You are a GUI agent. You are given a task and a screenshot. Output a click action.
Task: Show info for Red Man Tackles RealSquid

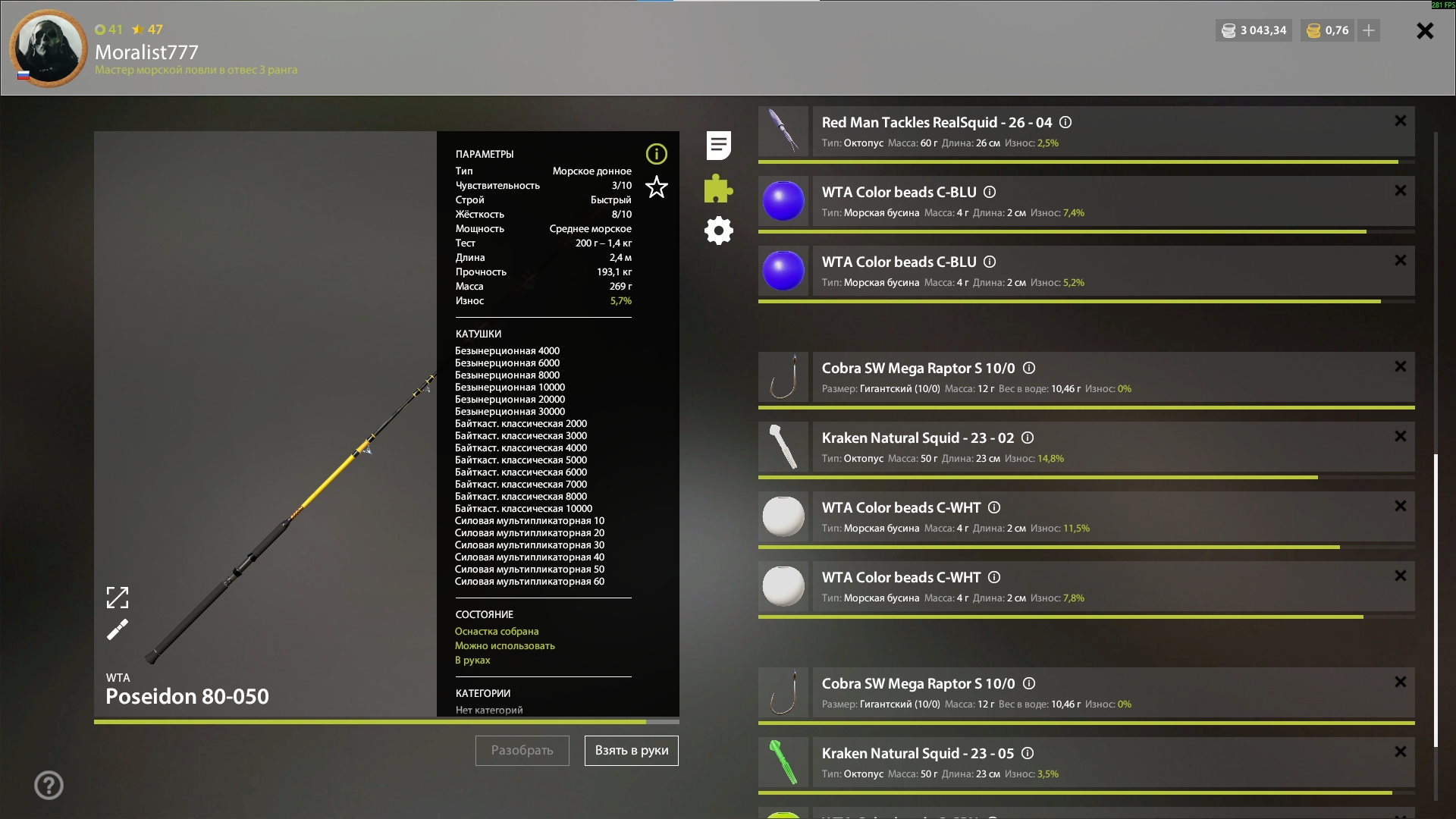(1065, 122)
